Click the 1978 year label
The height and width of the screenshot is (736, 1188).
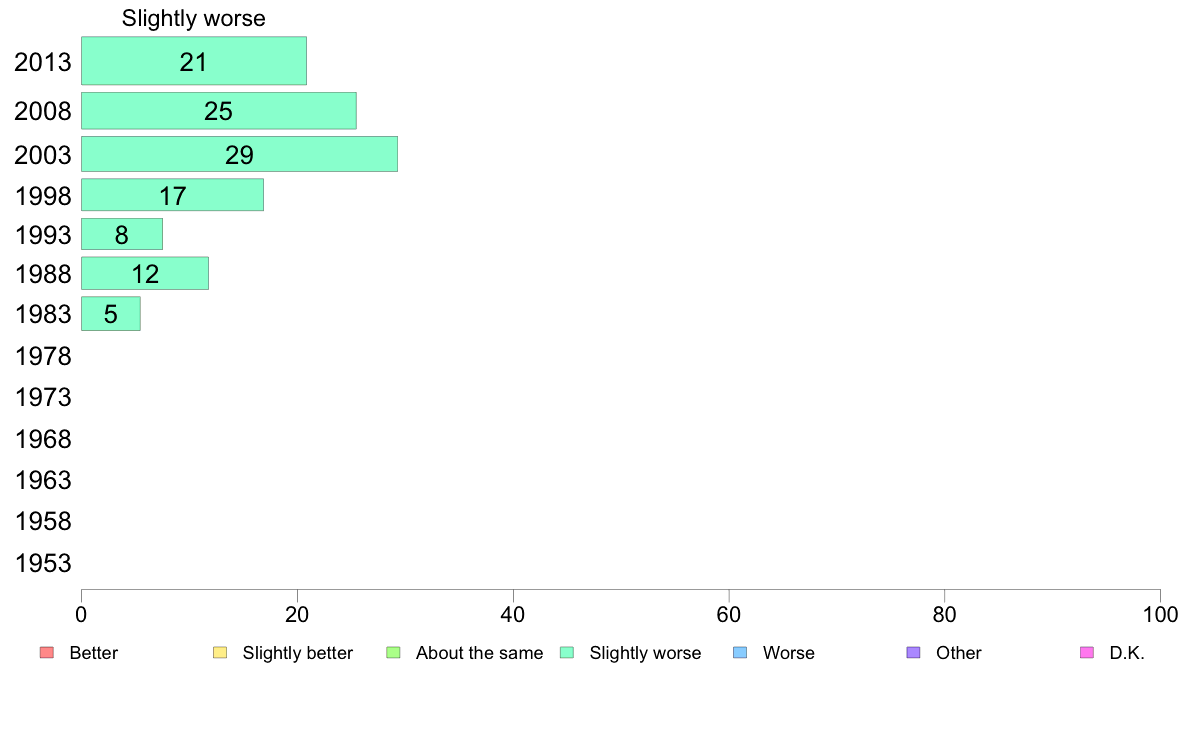click(x=43, y=356)
